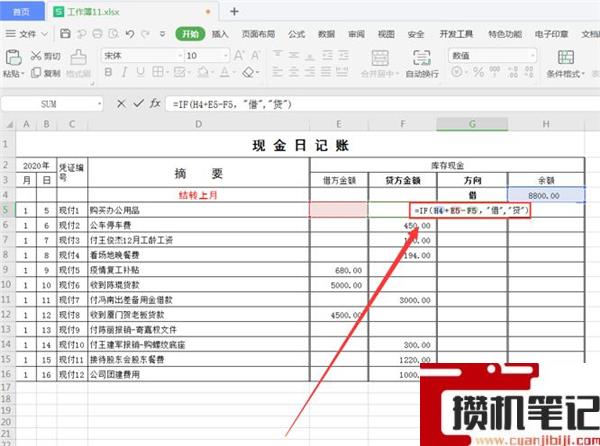This screenshot has height=446, width=600.
Task: Click cell H4 showing 8800.00
Action: [x=546, y=195]
